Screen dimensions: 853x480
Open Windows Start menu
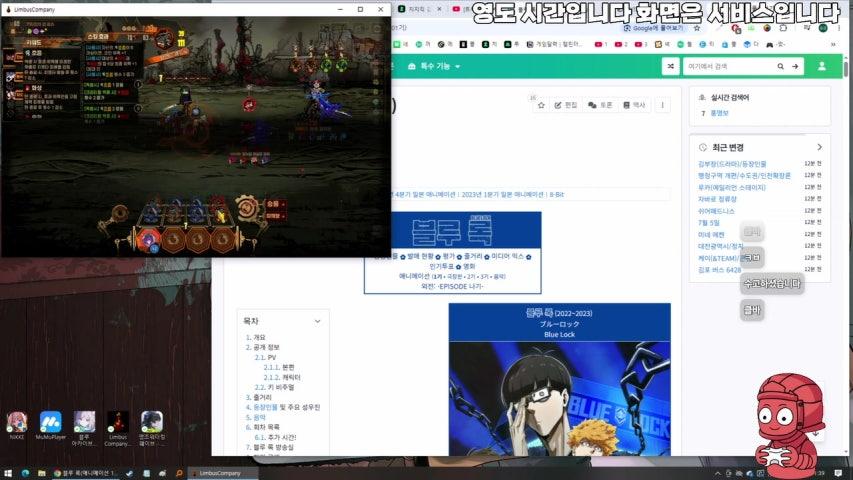pyautogui.click(x=8, y=473)
